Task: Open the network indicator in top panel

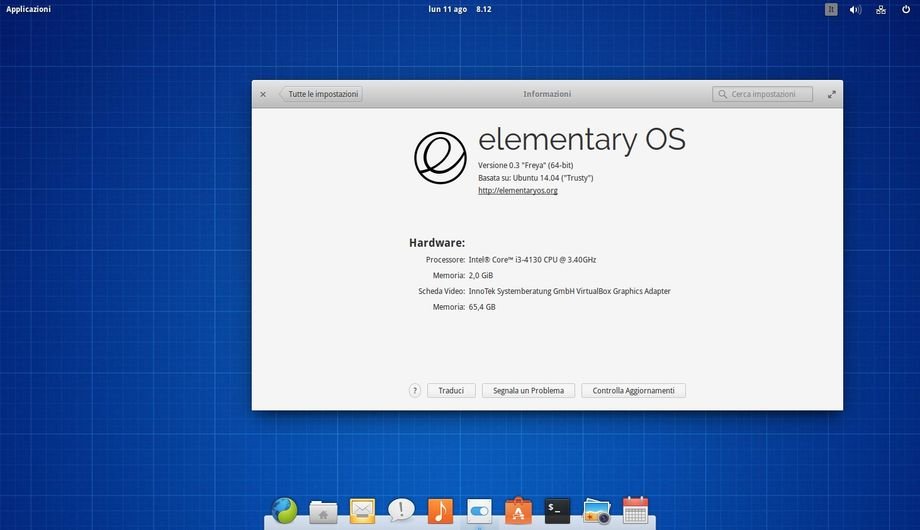Action: point(881,9)
